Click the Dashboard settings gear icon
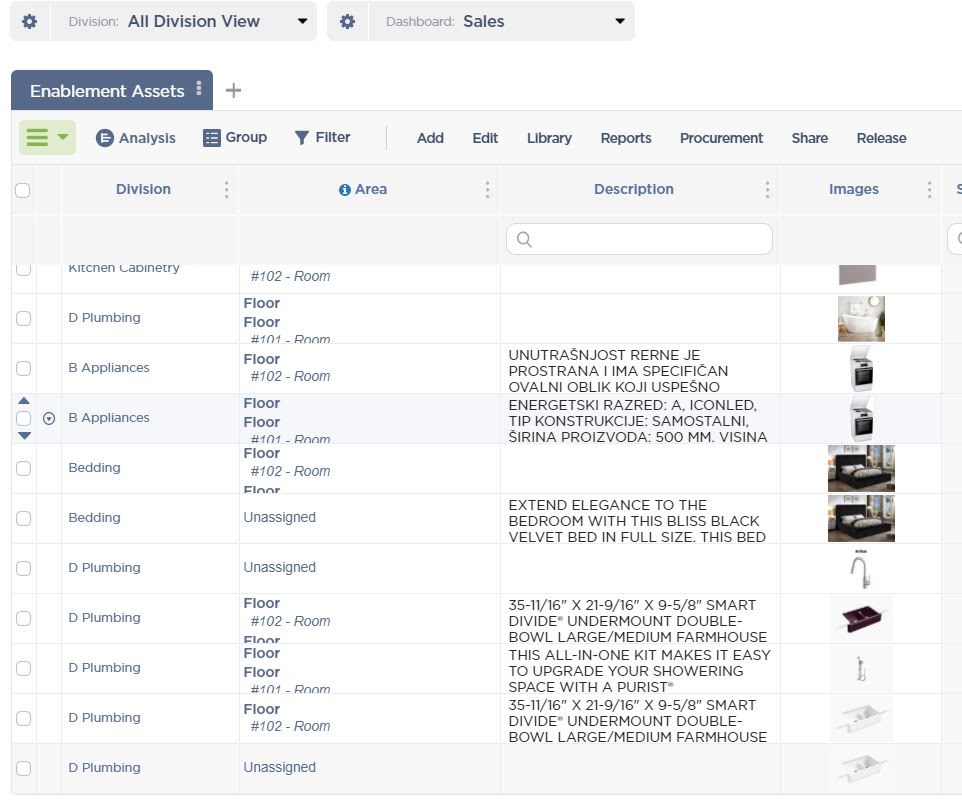This screenshot has height=810, width=962. (347, 21)
